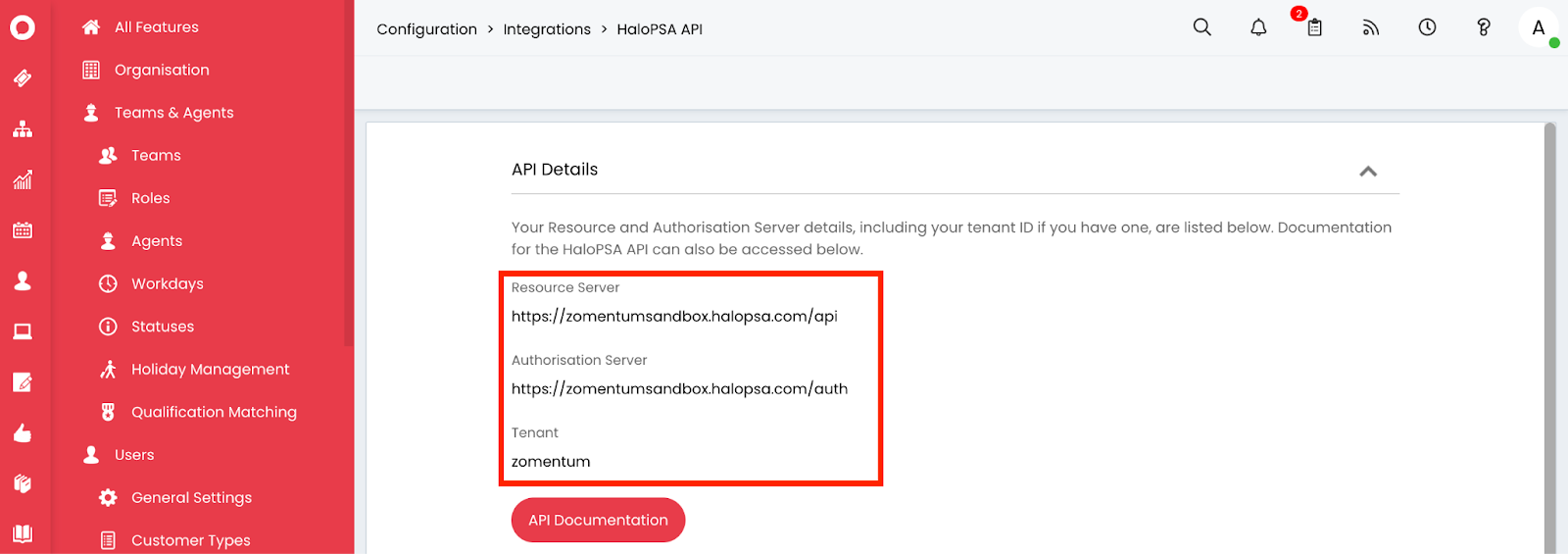Click the HaloPSA logo icon

coord(23,27)
